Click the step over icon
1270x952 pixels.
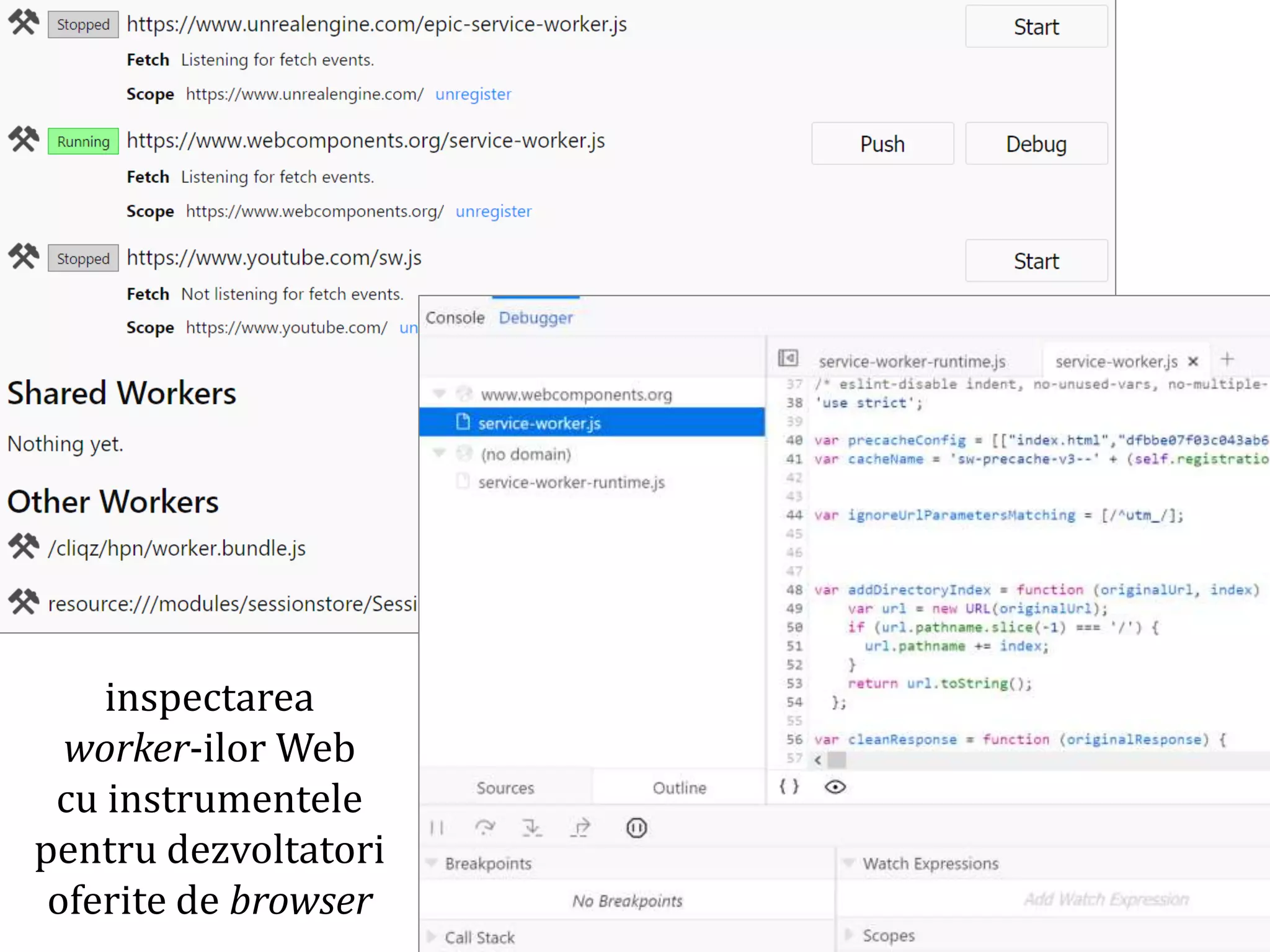click(485, 827)
